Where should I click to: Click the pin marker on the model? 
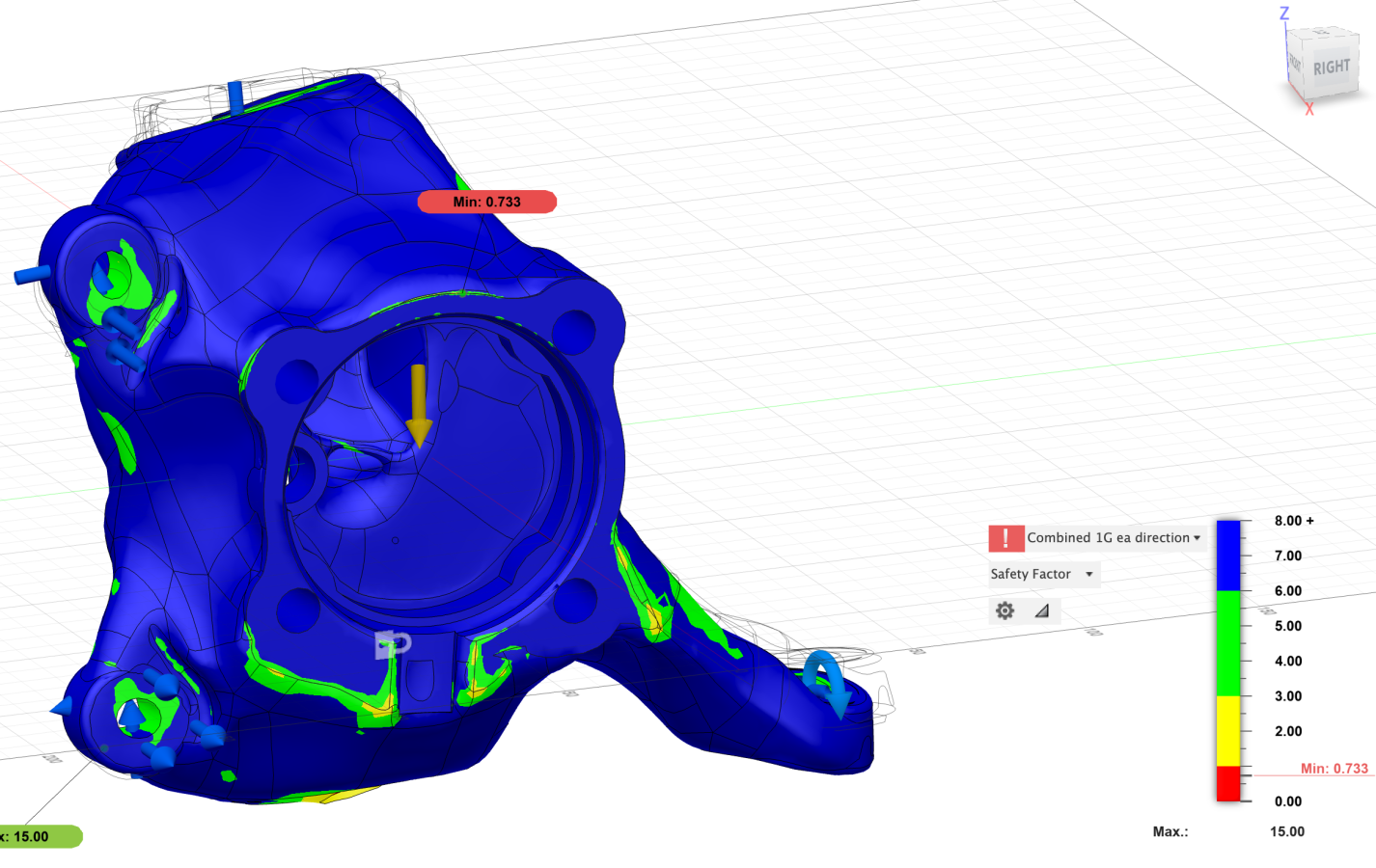click(394, 644)
